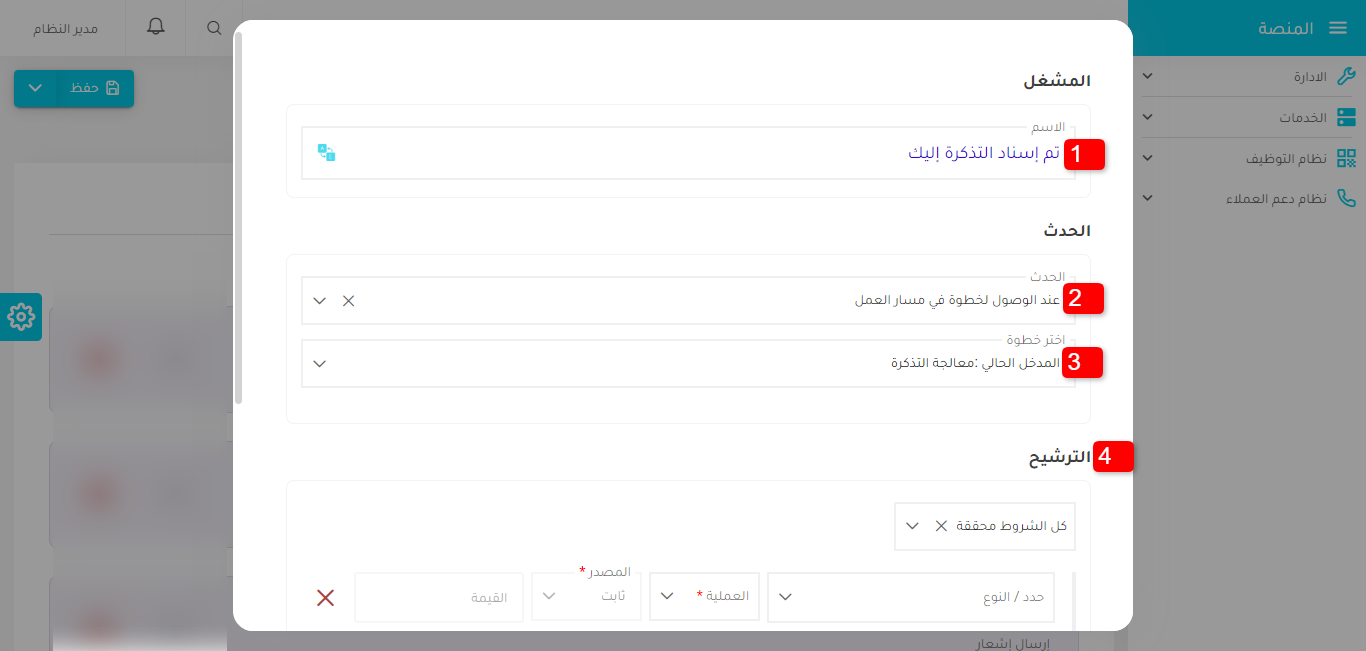Open notifications with the bell icon

click(155, 27)
